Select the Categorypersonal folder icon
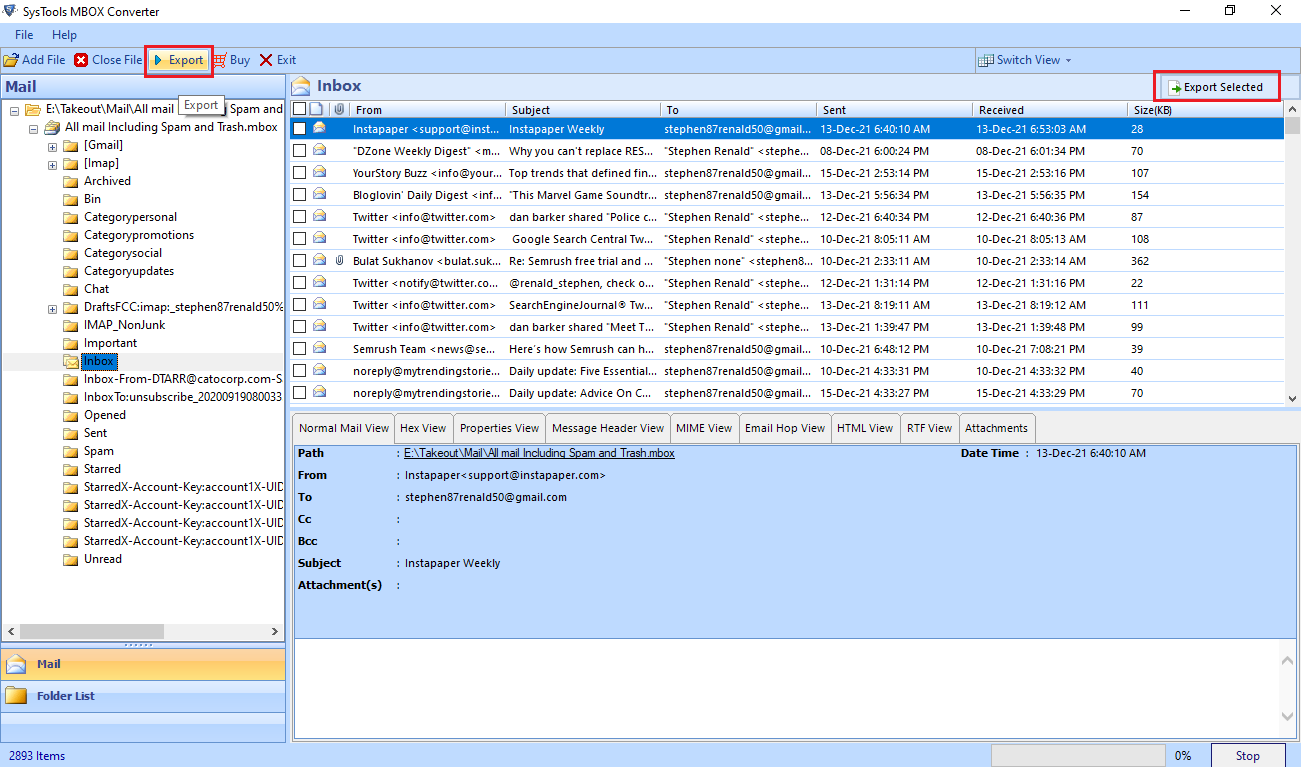This screenshot has width=1301, height=767. 71,218
